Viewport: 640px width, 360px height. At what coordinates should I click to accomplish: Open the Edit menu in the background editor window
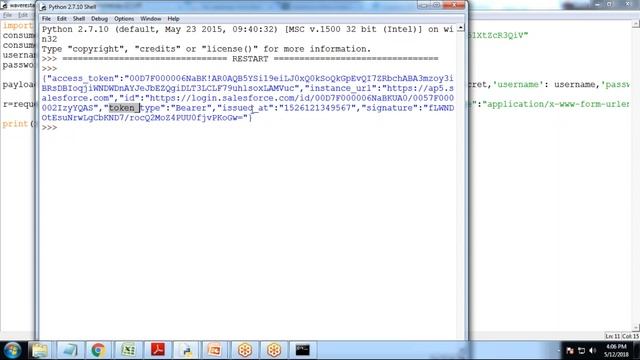23,15
